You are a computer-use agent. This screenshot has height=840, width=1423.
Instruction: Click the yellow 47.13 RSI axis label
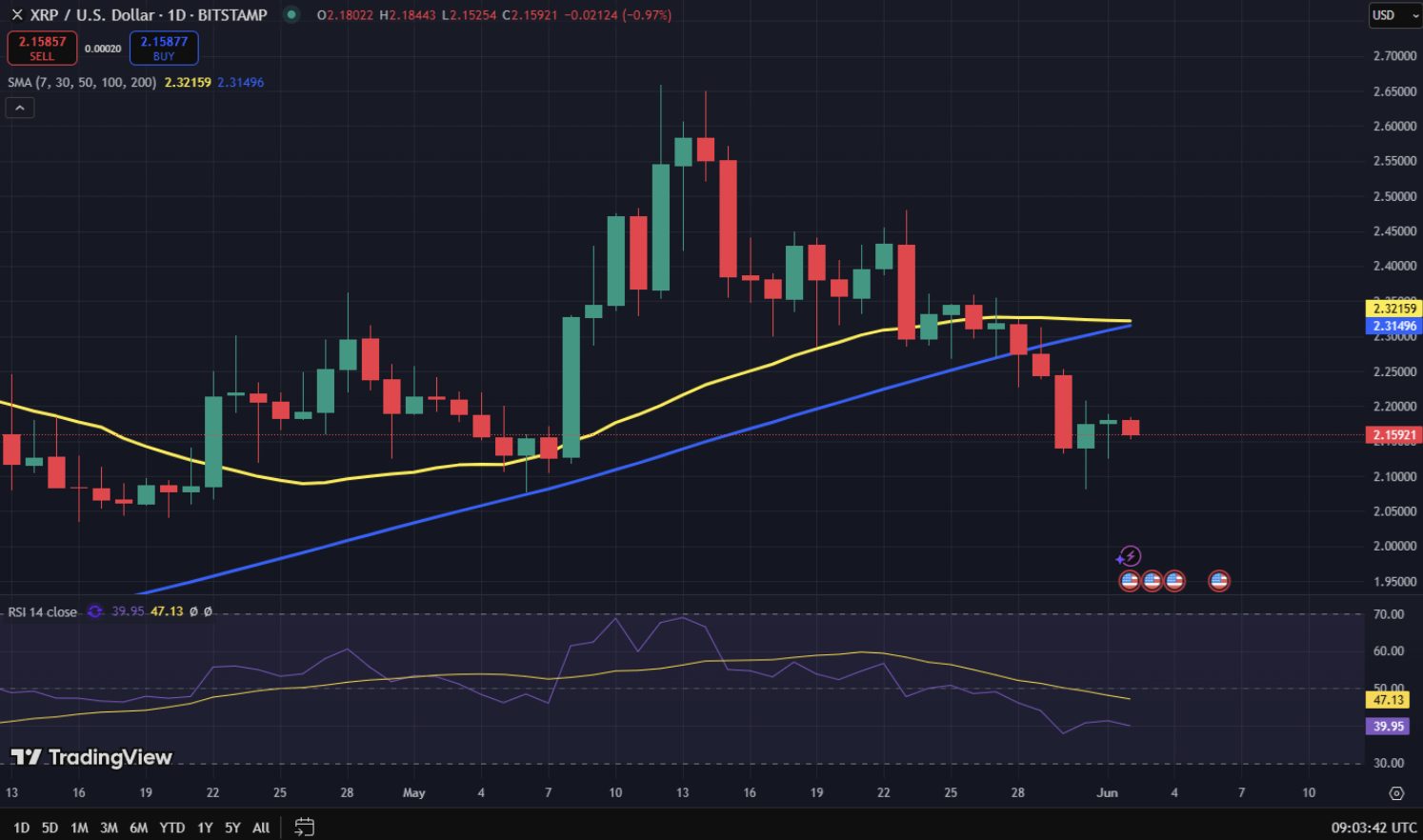[x=1388, y=700]
